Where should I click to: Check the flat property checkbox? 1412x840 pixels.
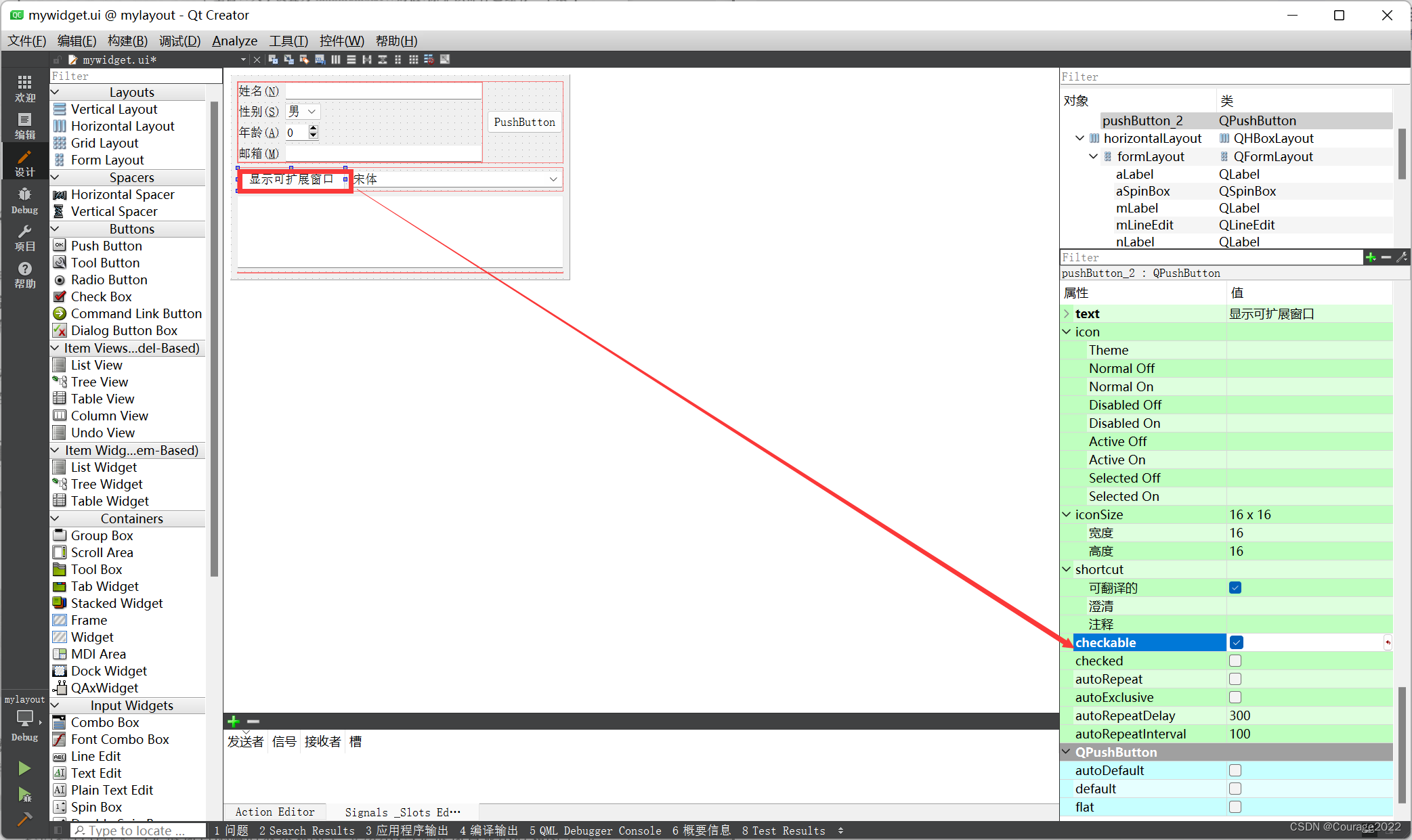[1235, 807]
